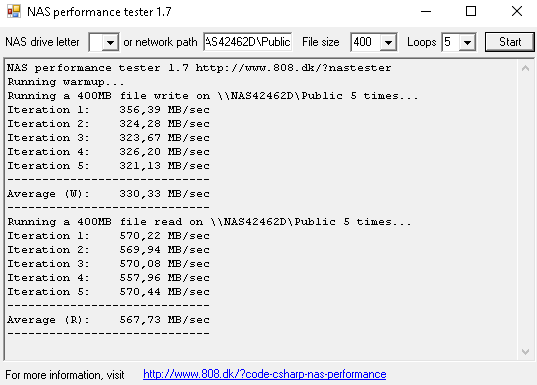Click the NAS performance tester app icon
537x385 pixels.
(x=14, y=12)
